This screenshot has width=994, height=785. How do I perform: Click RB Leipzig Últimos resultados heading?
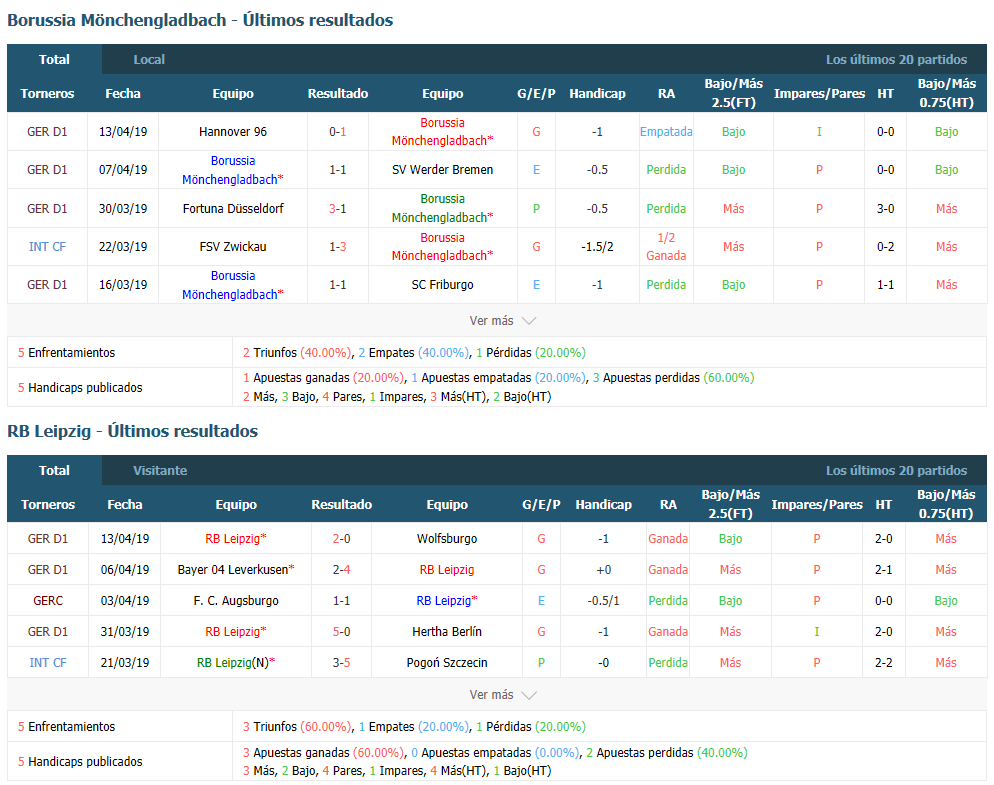132,431
